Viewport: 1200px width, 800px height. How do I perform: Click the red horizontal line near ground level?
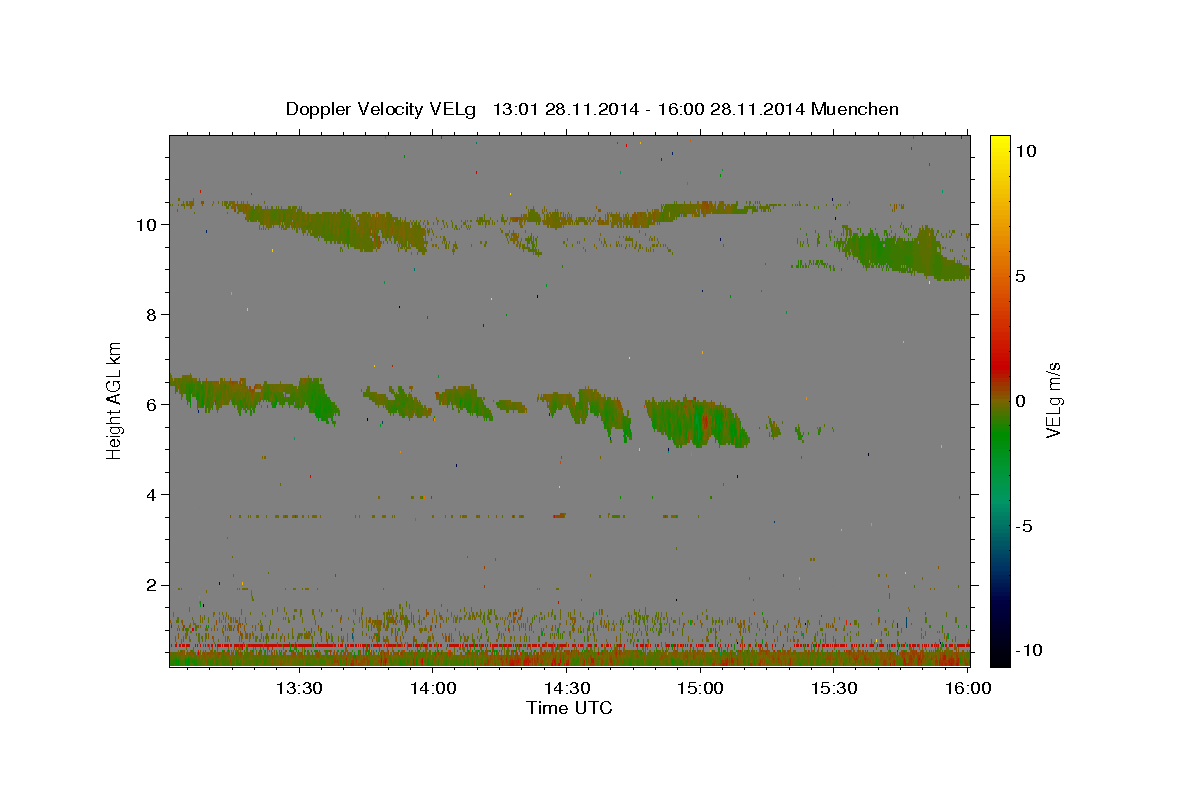(570, 646)
